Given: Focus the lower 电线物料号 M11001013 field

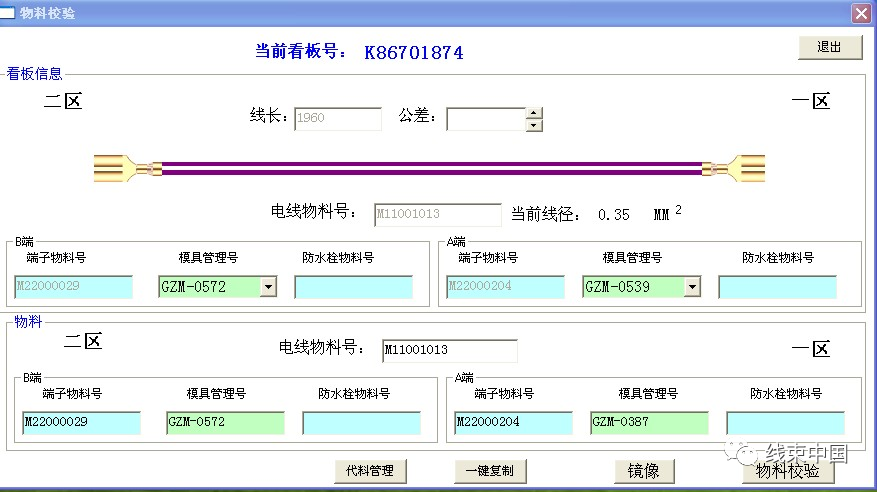Looking at the screenshot, I should click(x=449, y=351).
